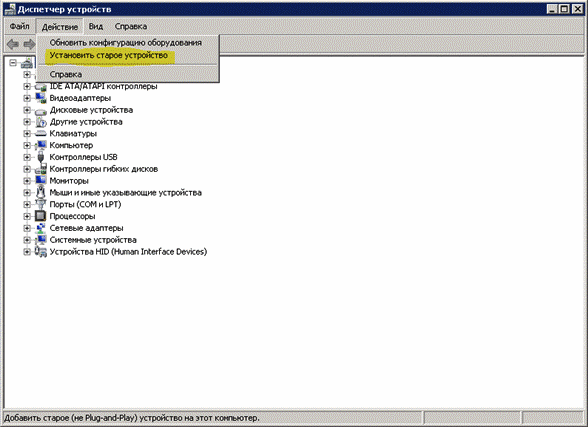
Task: Select Контроллеры гибких дисков item
Action: (x=104, y=169)
